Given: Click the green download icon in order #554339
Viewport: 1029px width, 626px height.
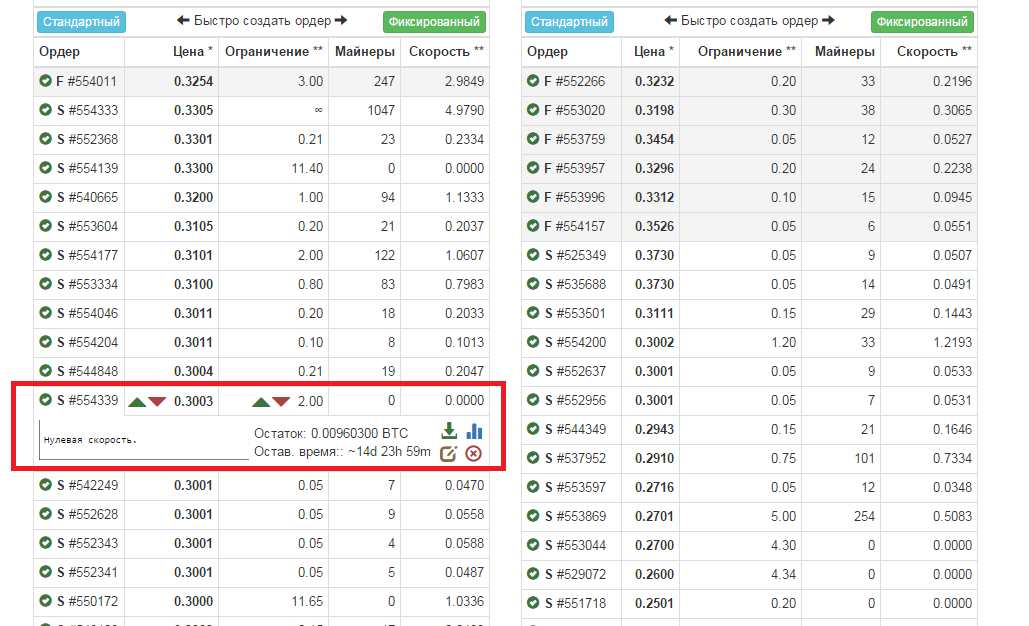Looking at the screenshot, I should click(449, 431).
